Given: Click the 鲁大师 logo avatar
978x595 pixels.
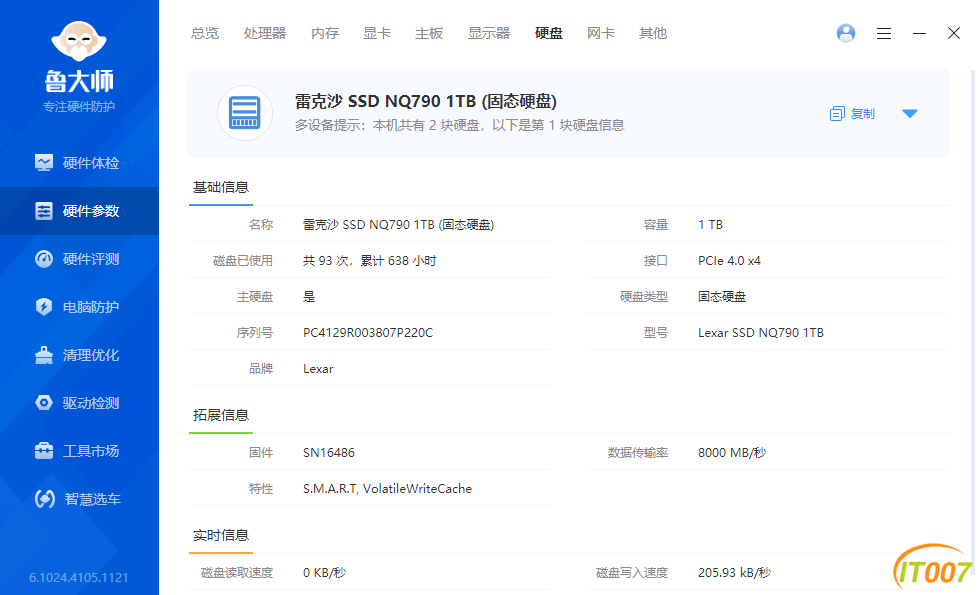Looking at the screenshot, I should pyautogui.click(x=79, y=41).
